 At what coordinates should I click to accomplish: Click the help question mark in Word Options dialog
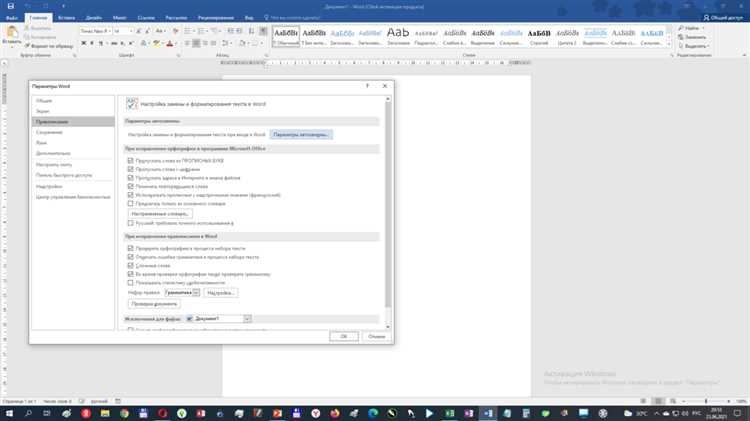[x=367, y=86]
